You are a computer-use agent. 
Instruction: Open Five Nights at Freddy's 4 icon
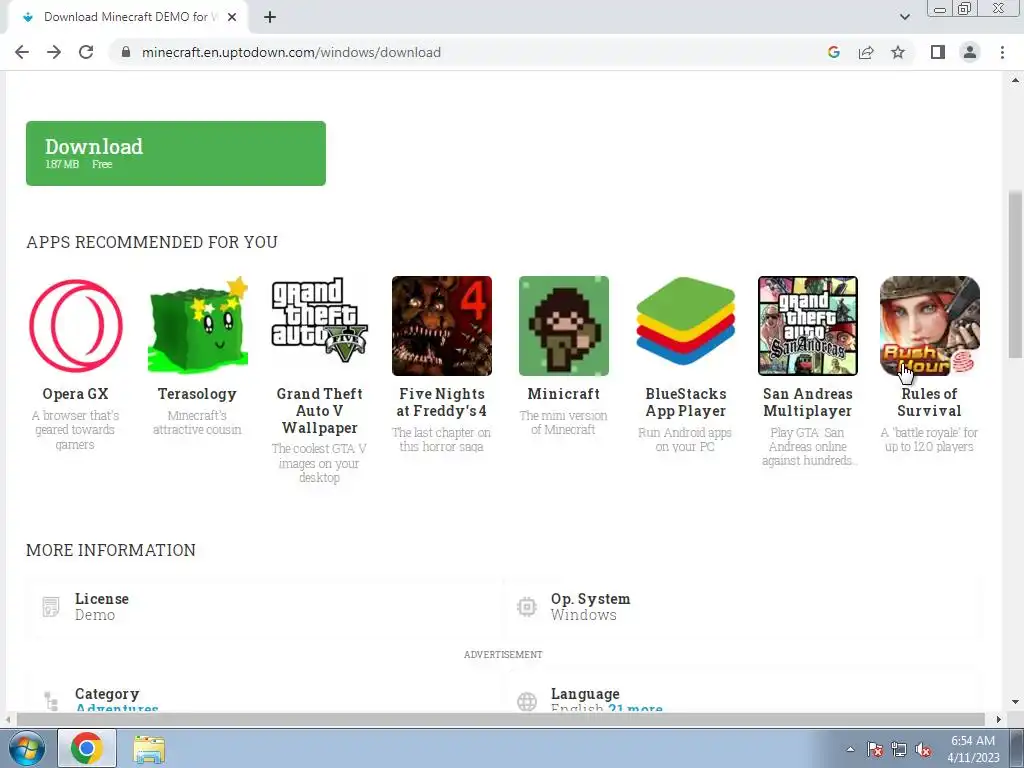441,326
